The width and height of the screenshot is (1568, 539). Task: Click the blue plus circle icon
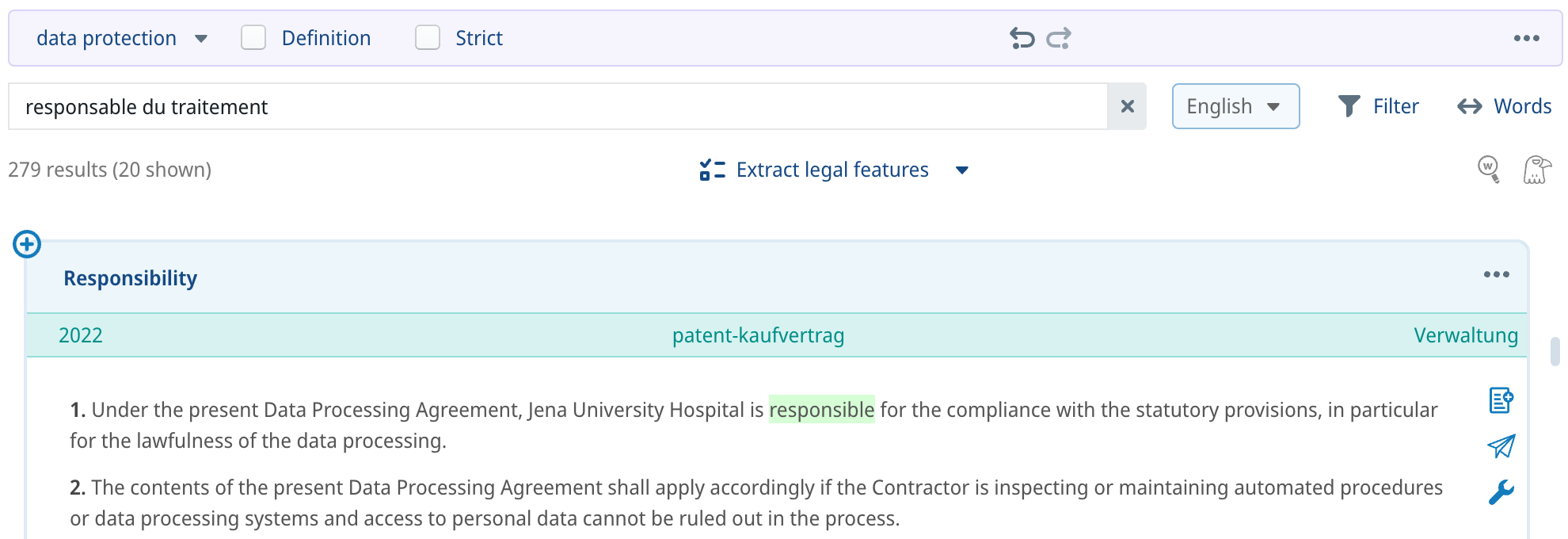click(27, 244)
